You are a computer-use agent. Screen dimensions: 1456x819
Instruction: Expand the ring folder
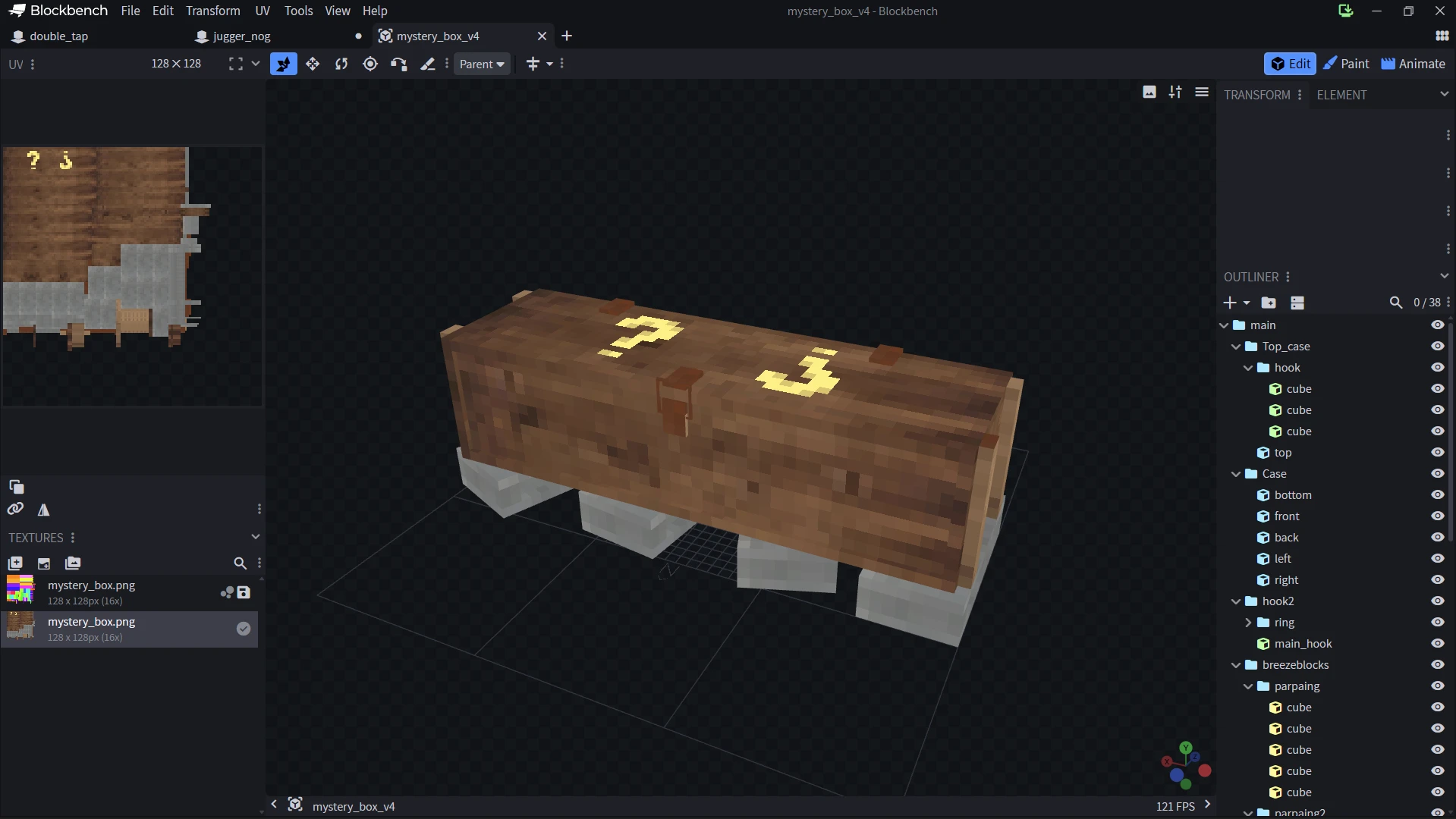tap(1248, 623)
